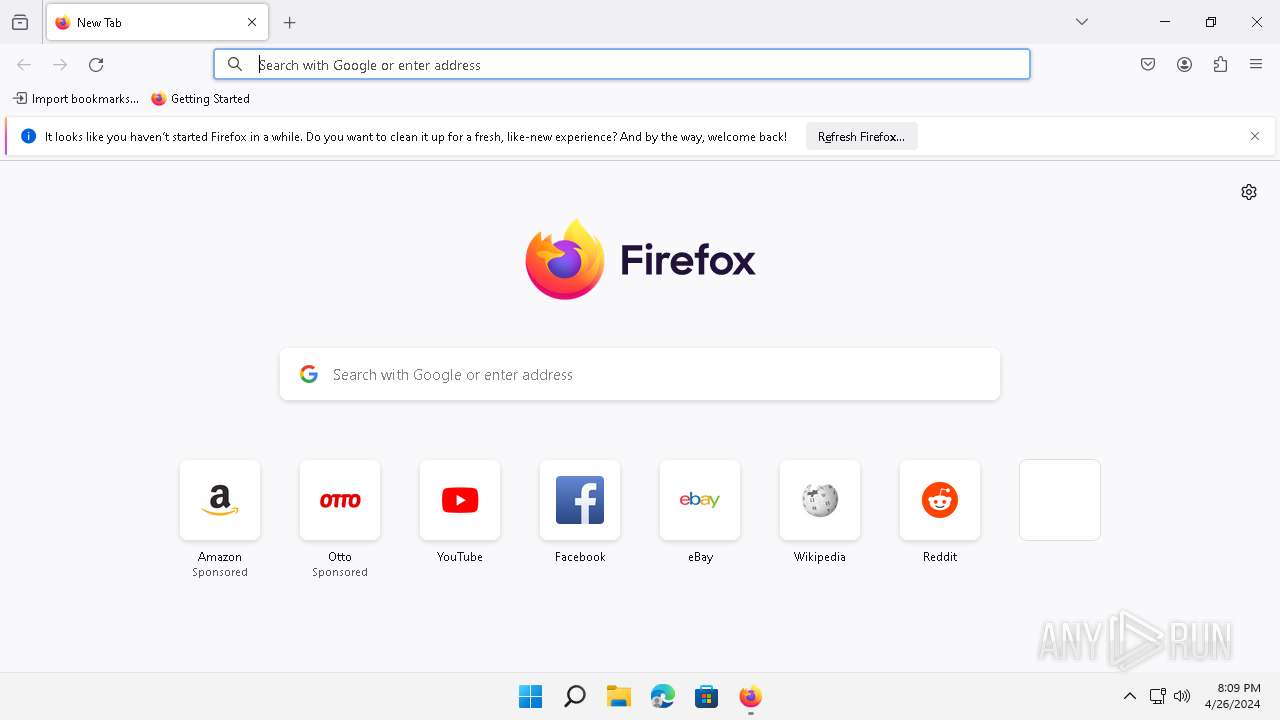Launch Microsoft Edge from taskbar
Viewport: 1280px width, 720px height.
[x=662, y=696]
